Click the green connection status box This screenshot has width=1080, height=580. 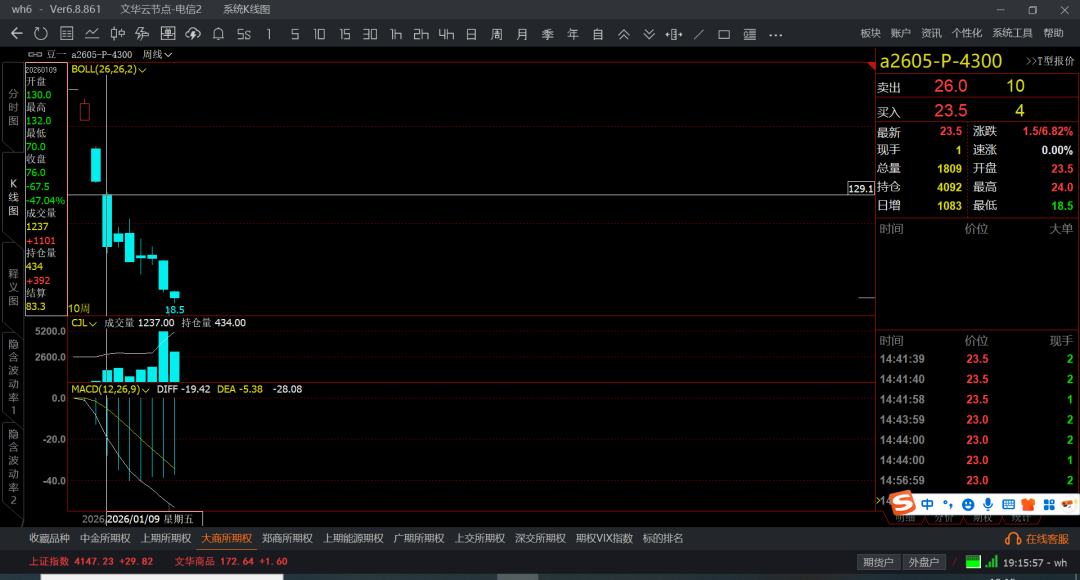point(973,561)
